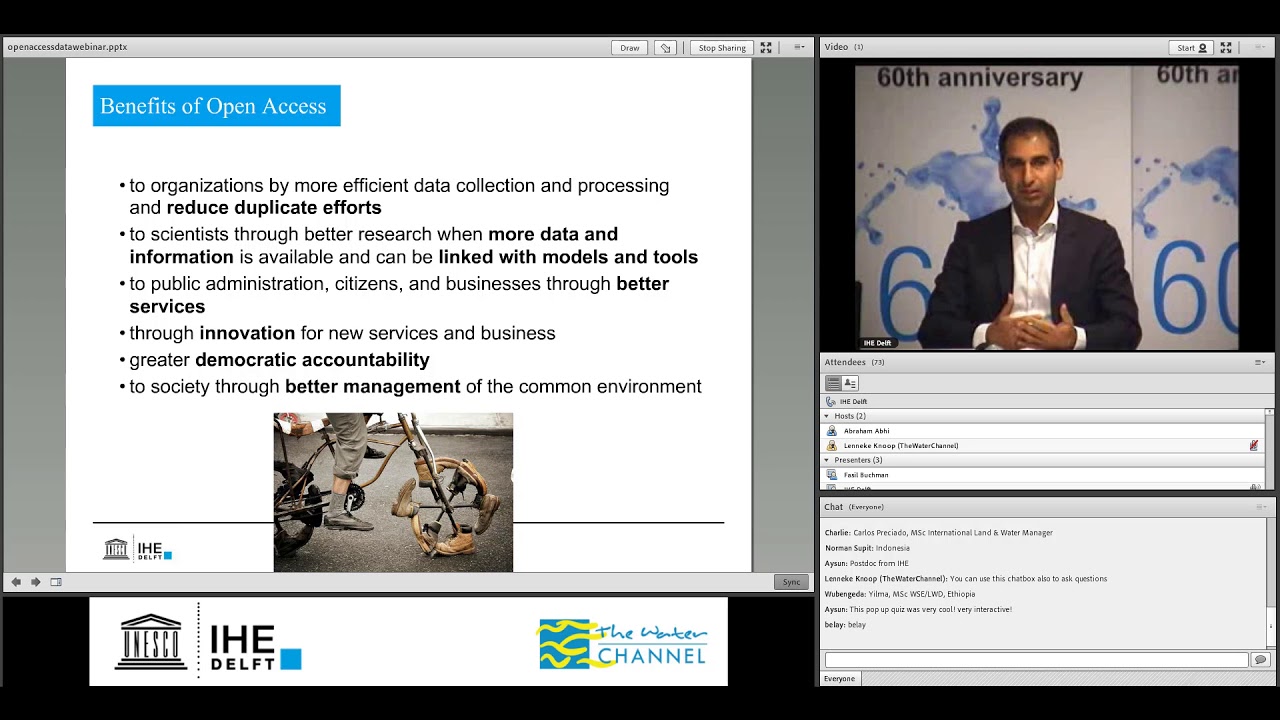Viewport: 1280px width, 720px height.
Task: Click the muted microphone icon for Lenneke Knoop
Action: 1254,446
